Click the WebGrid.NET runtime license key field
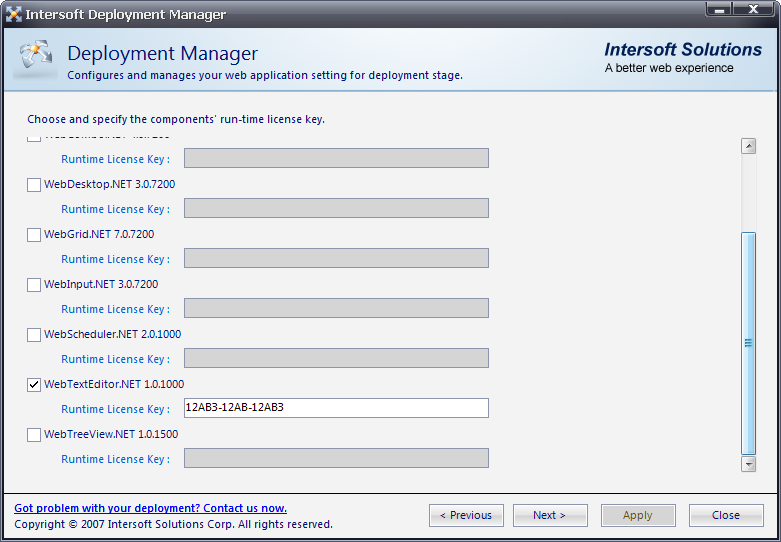Image resolution: width=781 pixels, height=542 pixels. click(x=336, y=258)
